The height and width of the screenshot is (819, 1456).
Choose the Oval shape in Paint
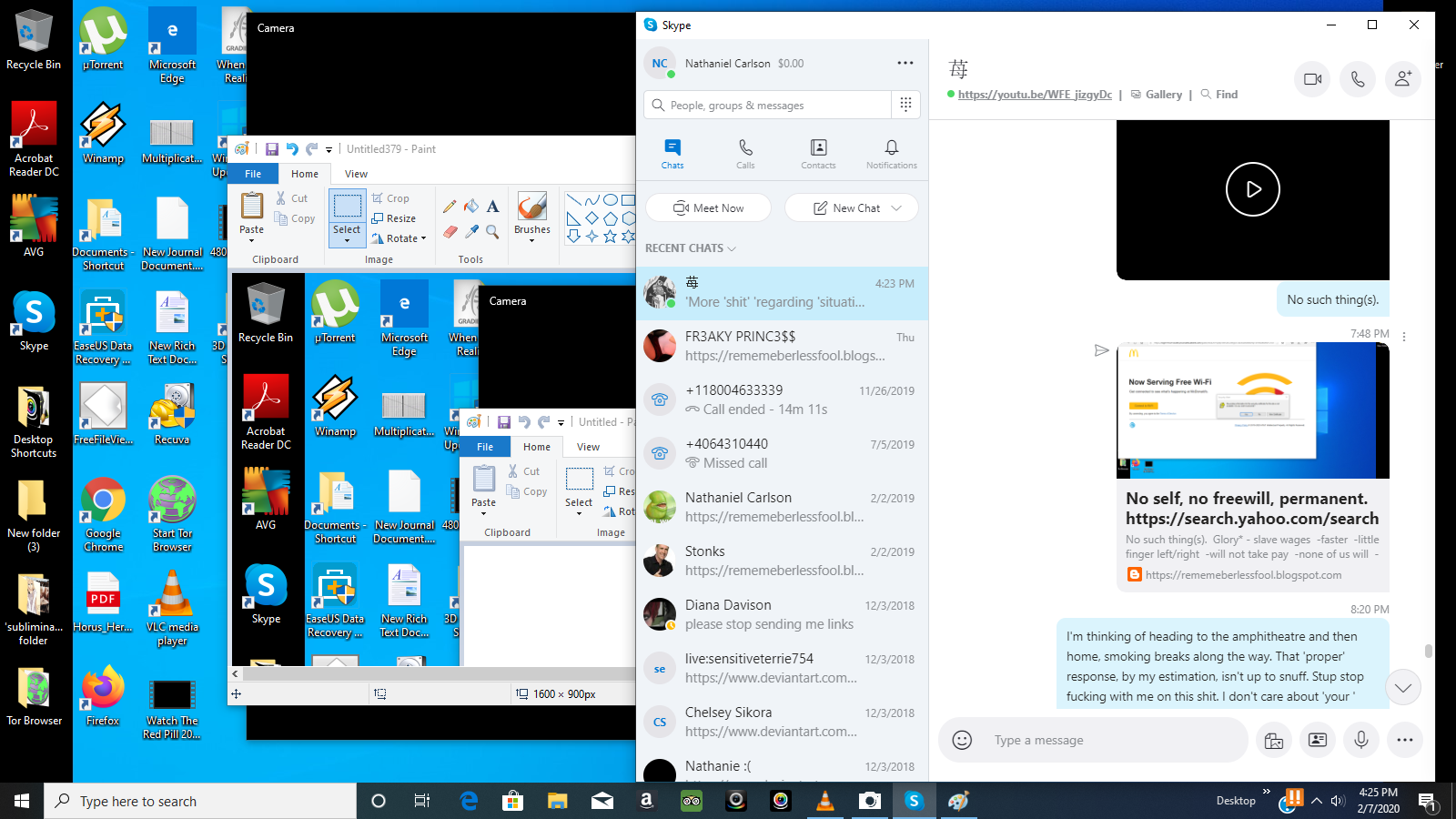611,200
